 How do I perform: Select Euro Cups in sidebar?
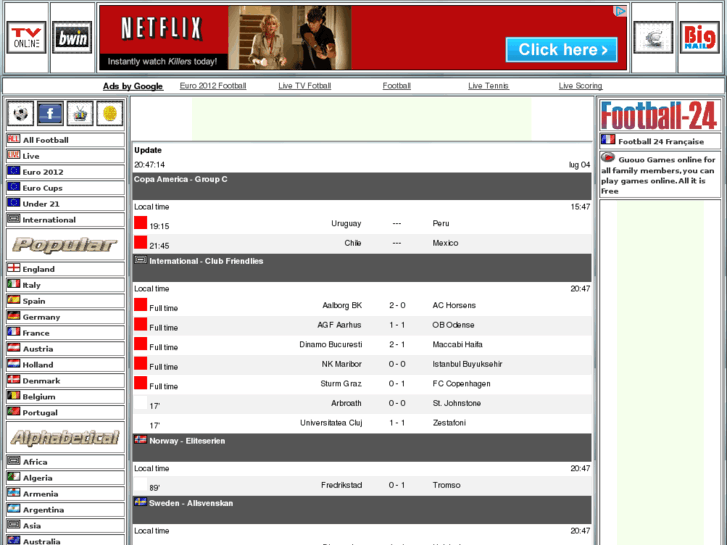(65, 188)
